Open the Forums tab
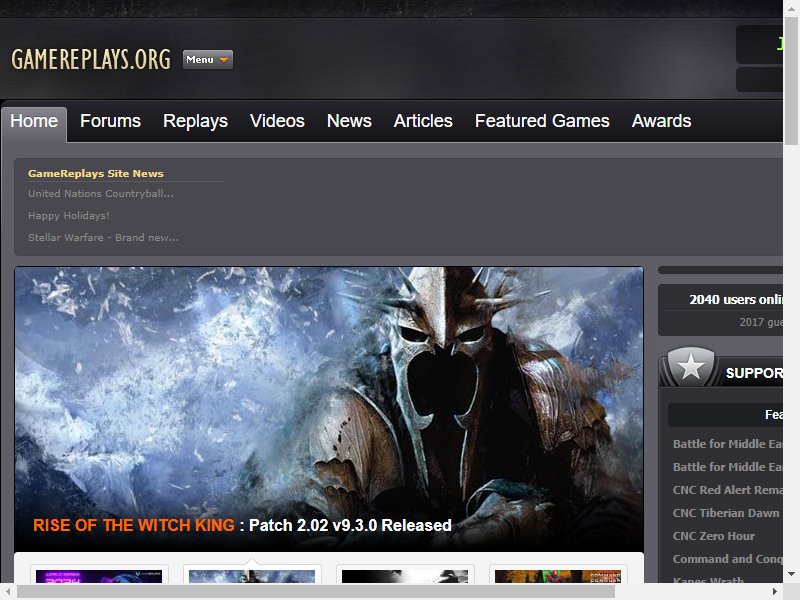Image resolution: width=800 pixels, height=600 pixels. (110, 121)
